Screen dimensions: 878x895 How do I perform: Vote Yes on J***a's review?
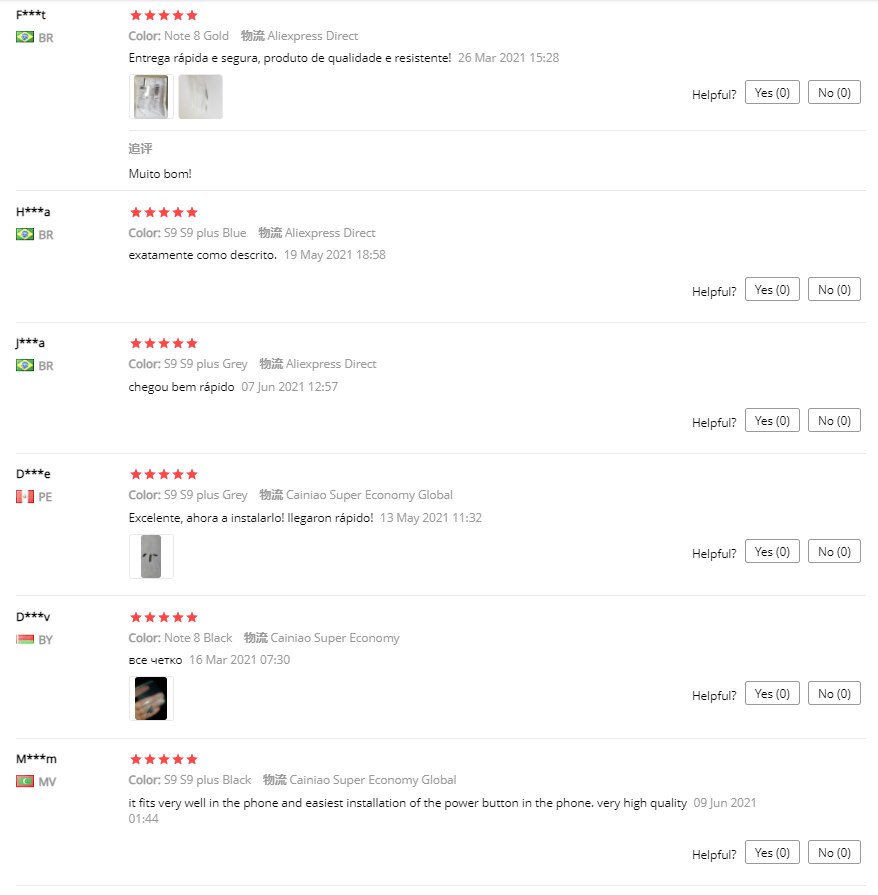pyautogui.click(x=772, y=421)
